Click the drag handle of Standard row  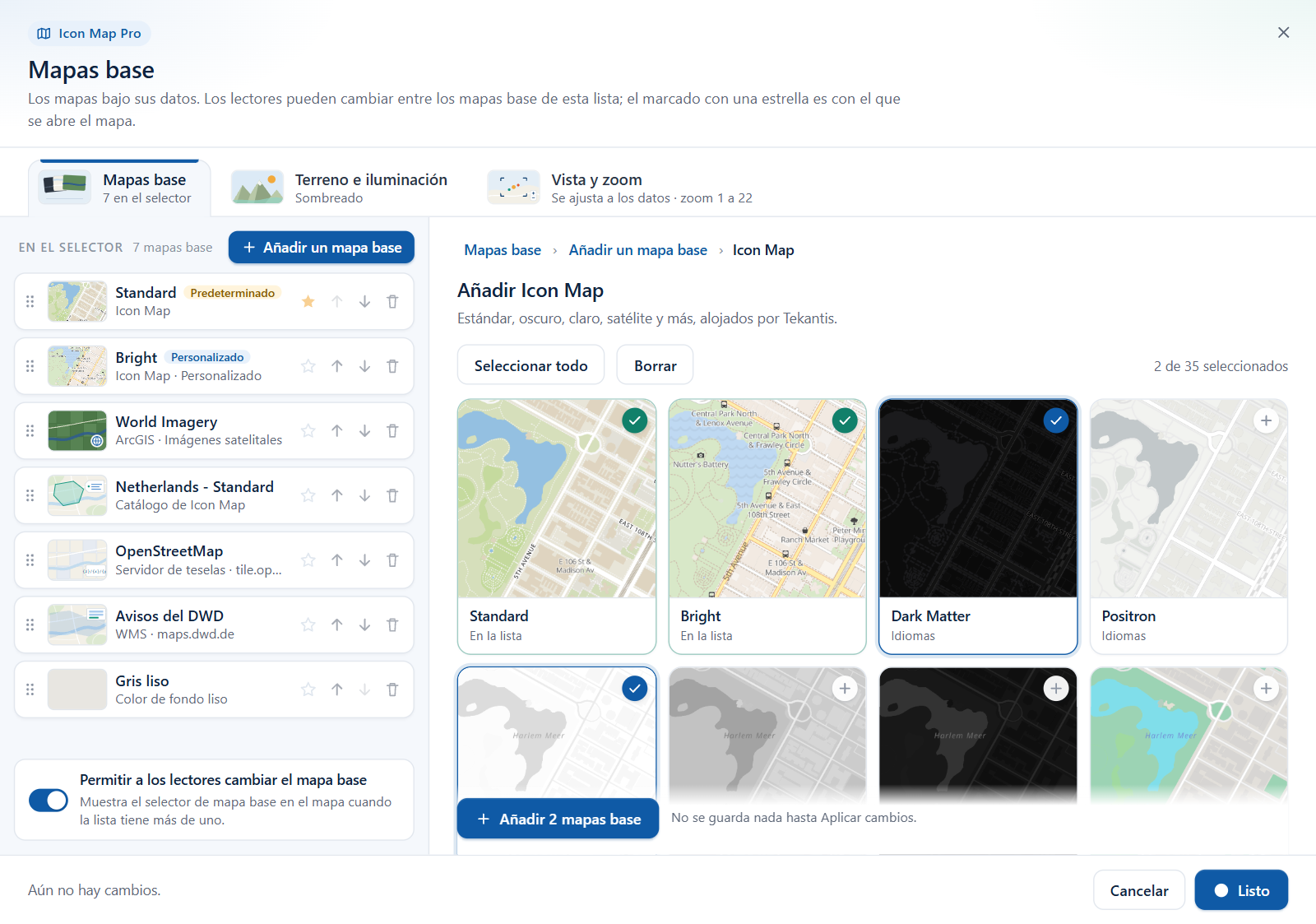30,301
